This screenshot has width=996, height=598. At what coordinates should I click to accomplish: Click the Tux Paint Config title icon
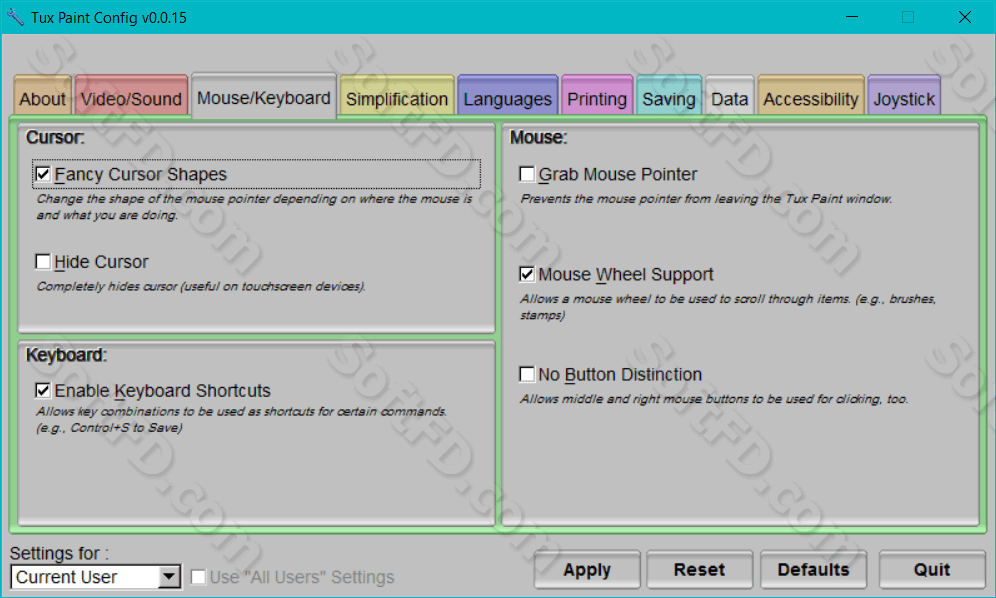(x=15, y=17)
